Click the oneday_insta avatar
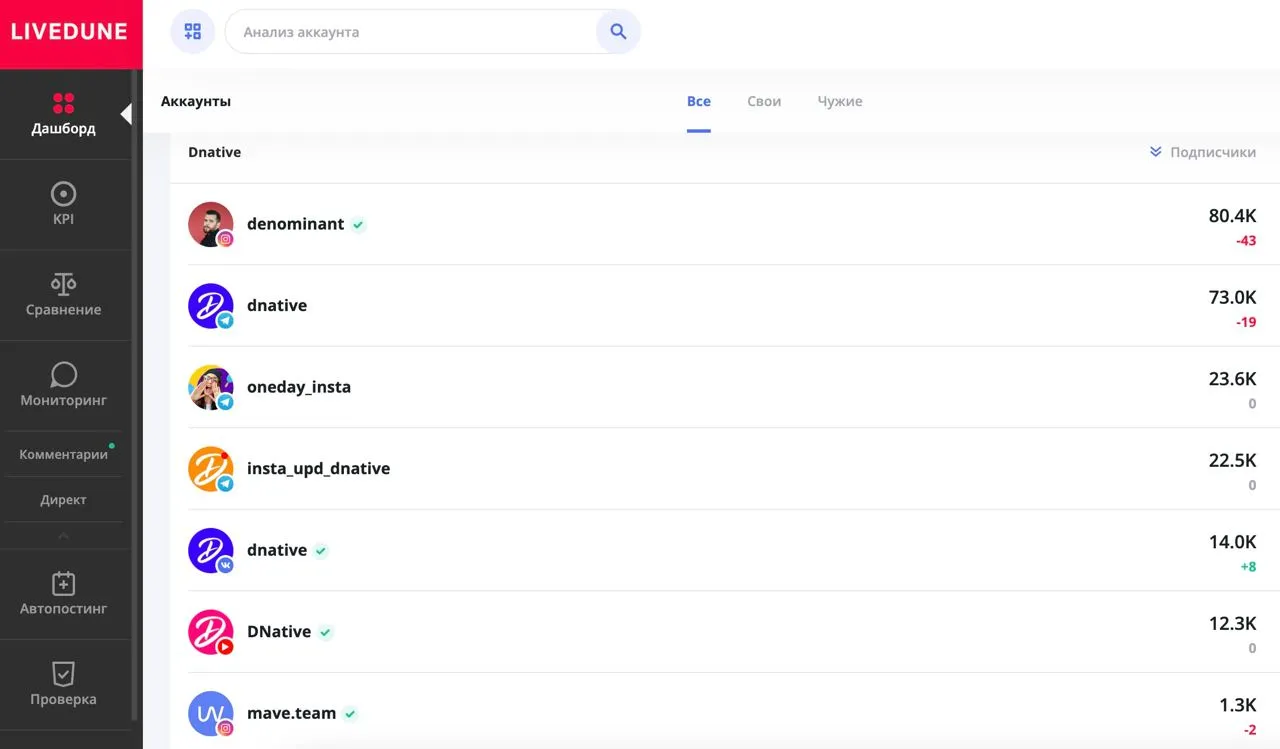This screenshot has width=1280, height=749. click(211, 387)
